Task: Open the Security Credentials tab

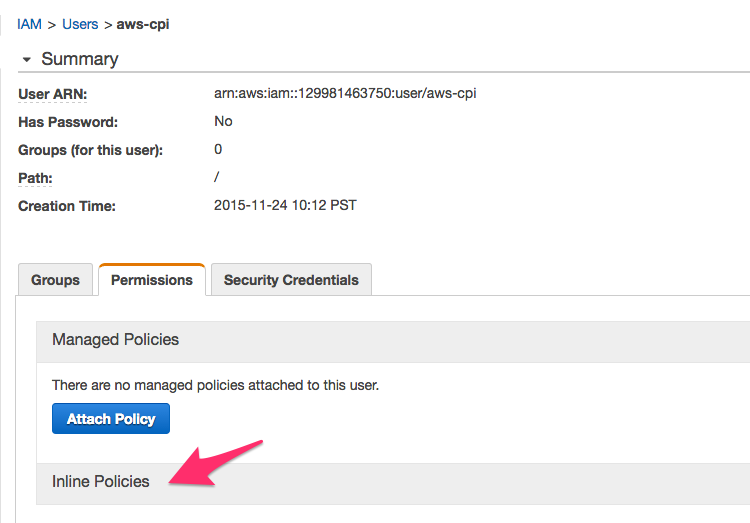Action: pos(291,279)
